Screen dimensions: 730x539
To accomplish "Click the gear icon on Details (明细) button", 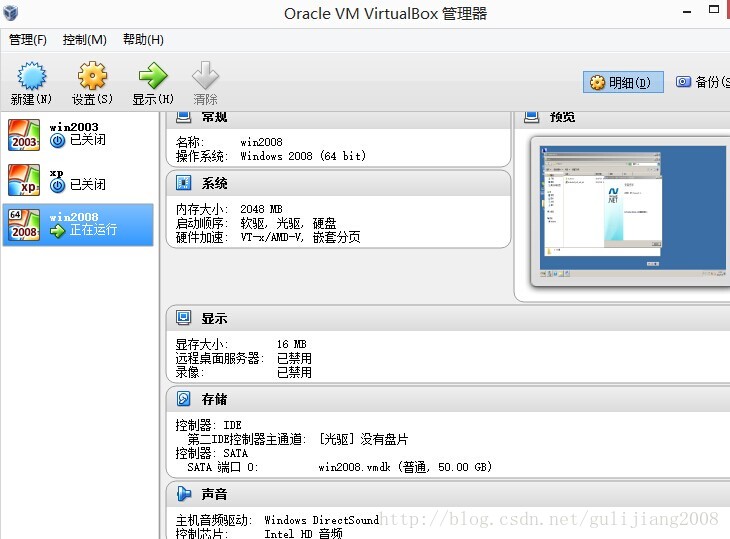I will [x=597, y=82].
